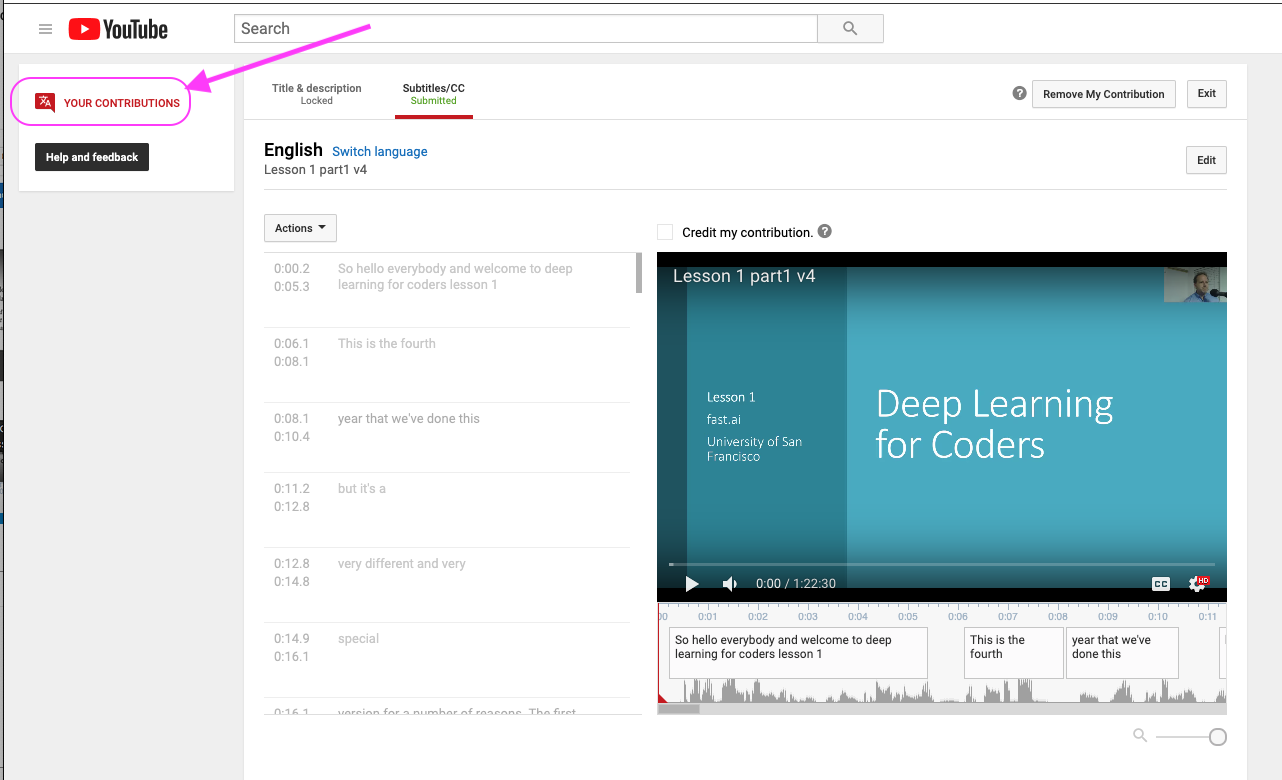
Task: Open the hamburger guide menu
Action: [x=45, y=29]
